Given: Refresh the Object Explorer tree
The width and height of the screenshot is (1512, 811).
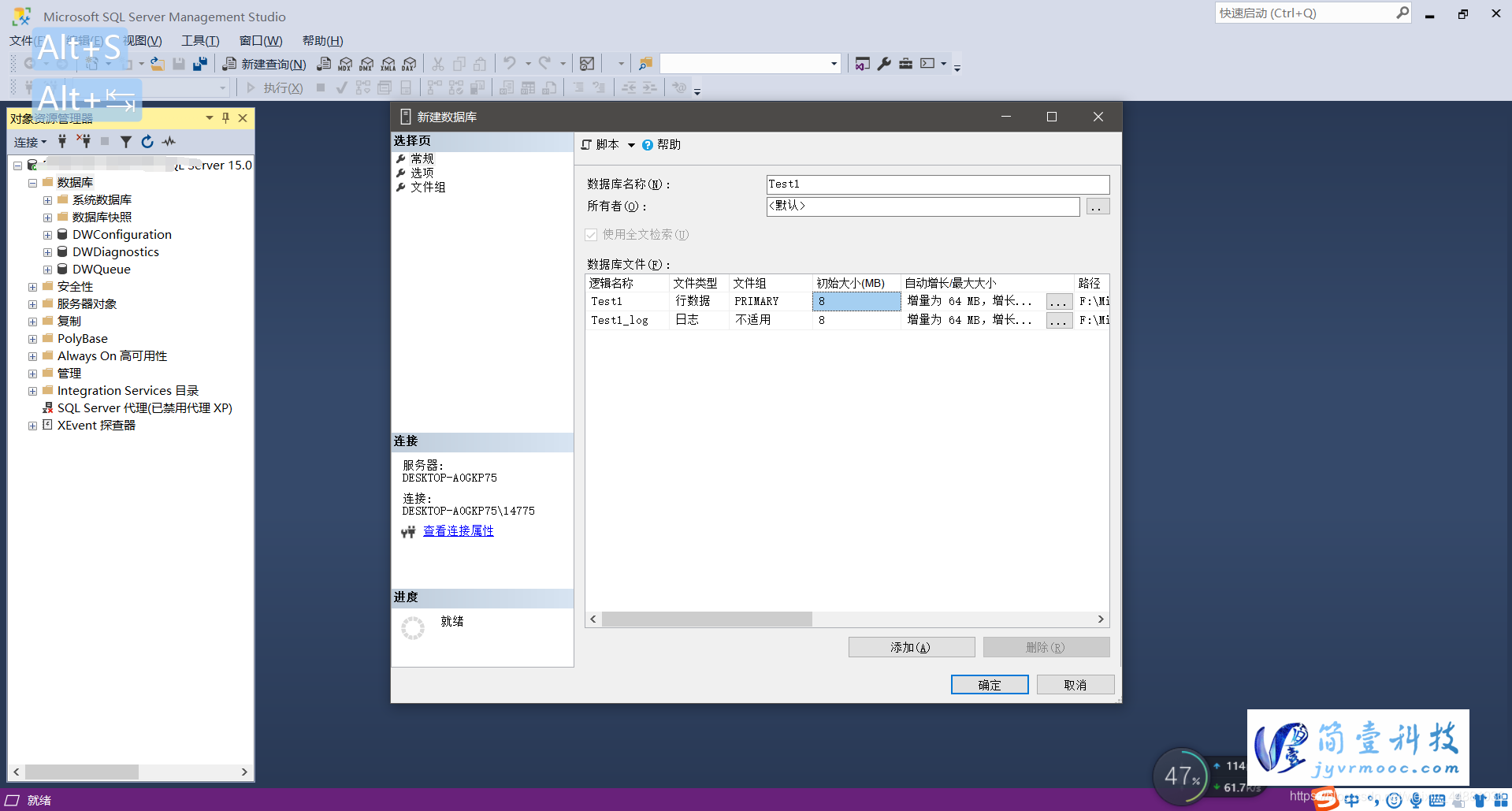Looking at the screenshot, I should pyautogui.click(x=147, y=142).
